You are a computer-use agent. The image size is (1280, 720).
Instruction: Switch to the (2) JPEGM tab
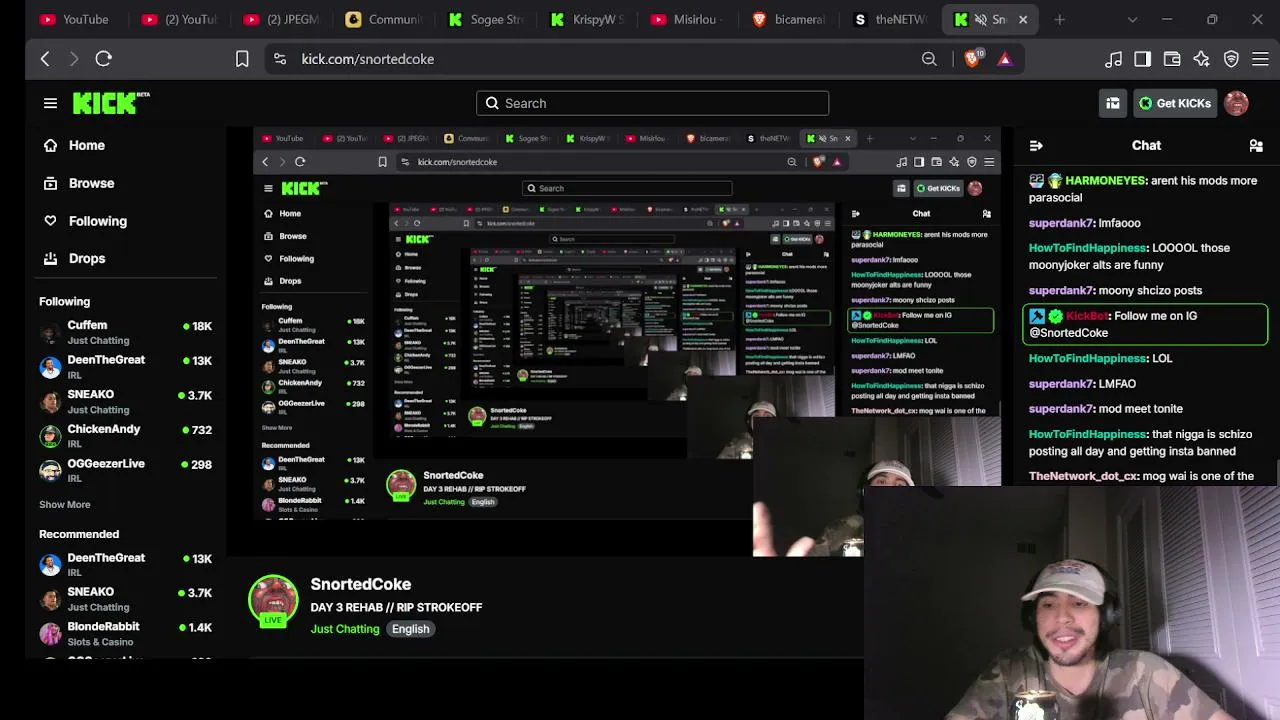click(282, 19)
